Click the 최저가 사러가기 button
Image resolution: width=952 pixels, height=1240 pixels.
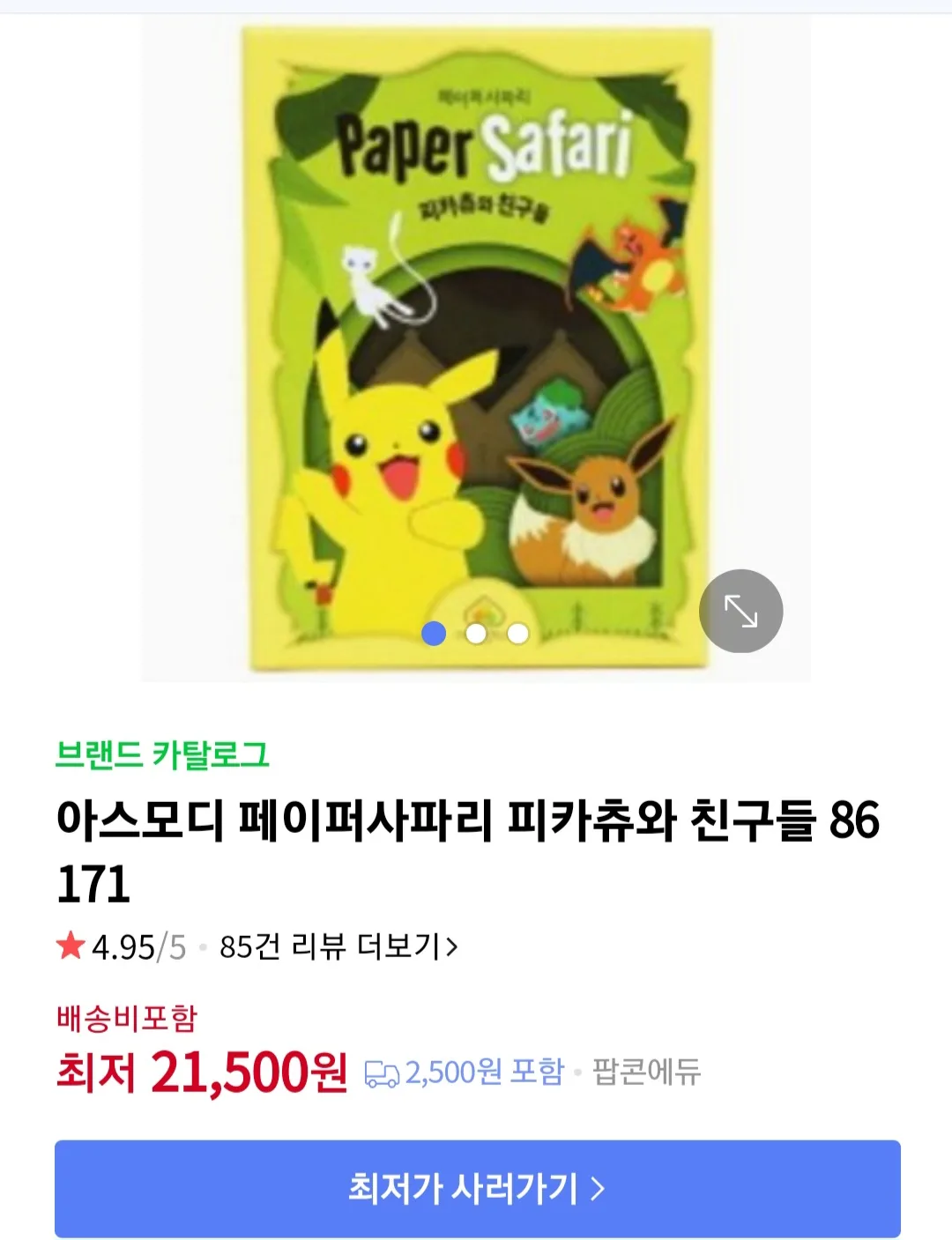pyautogui.click(x=478, y=1188)
